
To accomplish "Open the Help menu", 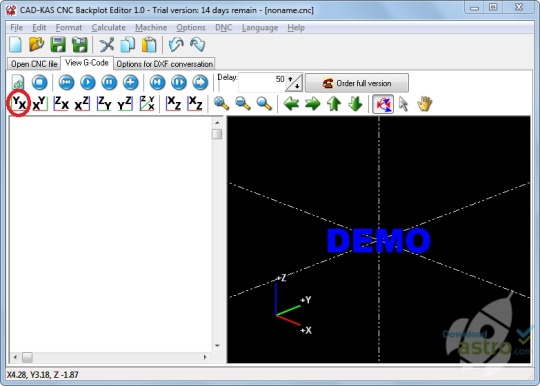I will 296,28.
